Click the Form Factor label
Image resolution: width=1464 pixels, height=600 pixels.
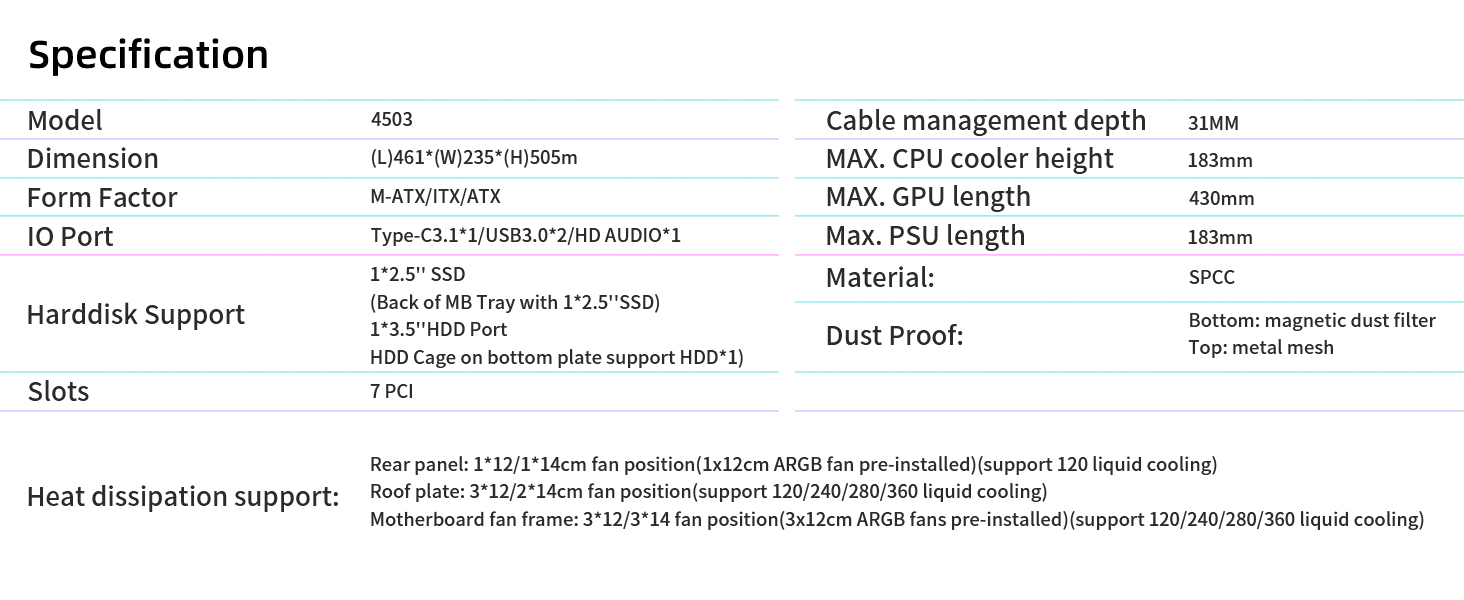click(102, 197)
